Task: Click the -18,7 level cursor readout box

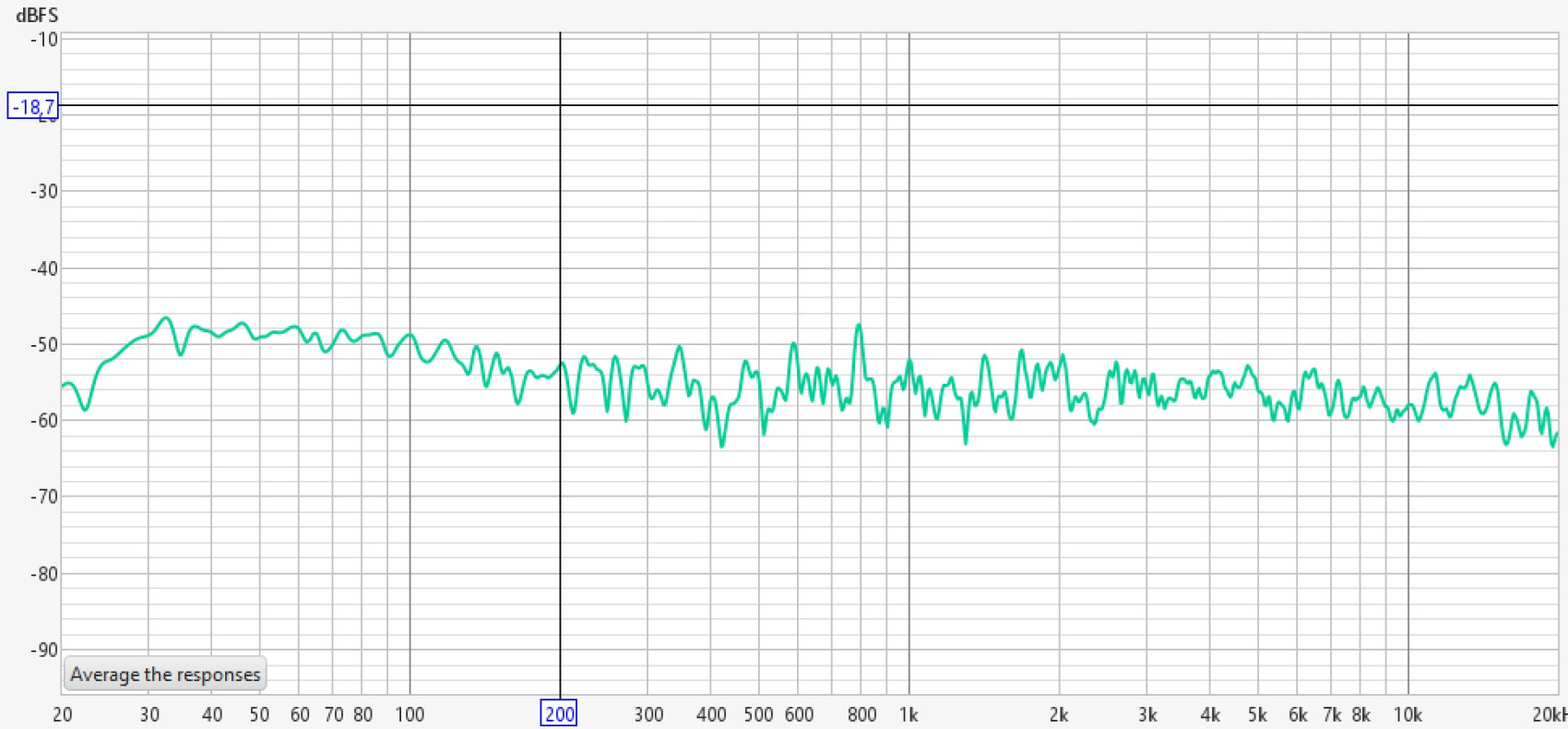Action: point(32,107)
